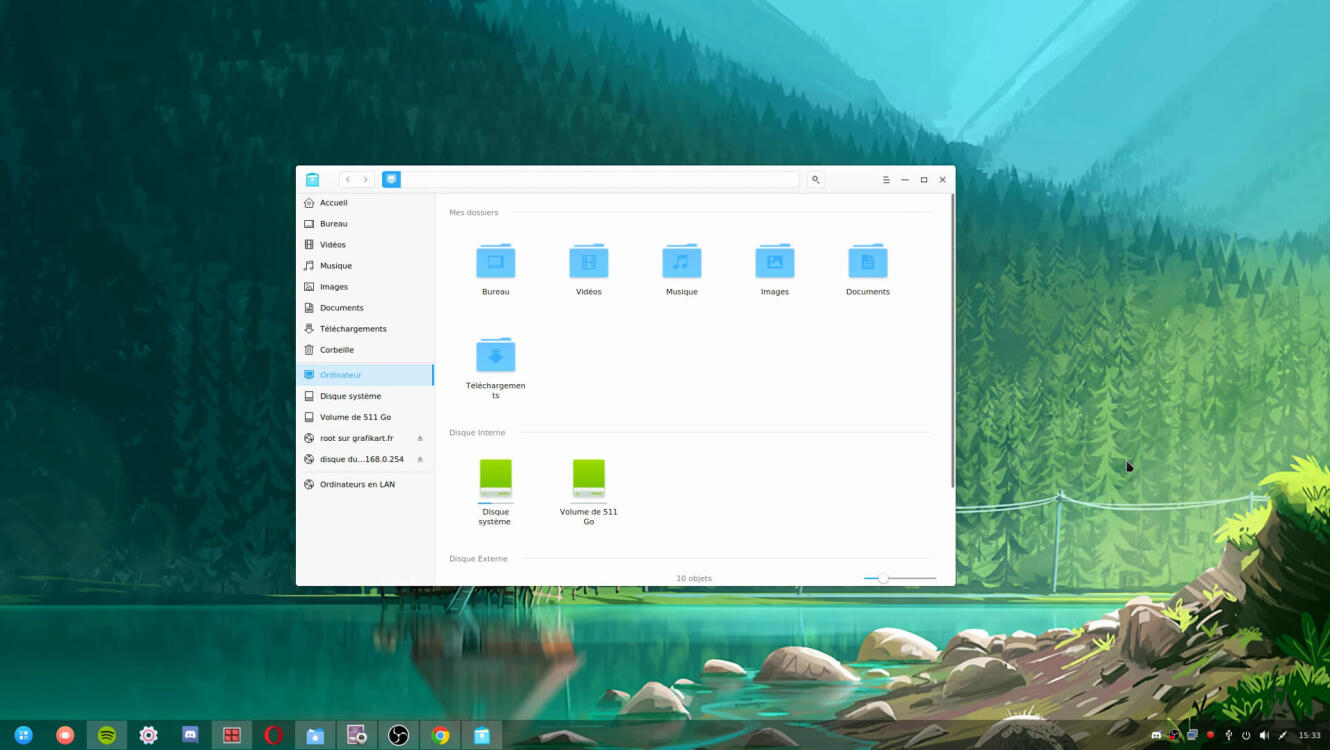
Task: Open the Musique folder in main pane
Action: pos(681,262)
